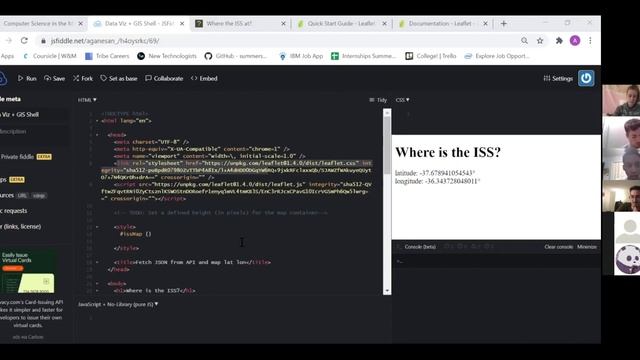Open Internships Summer bookmark
The height and width of the screenshot is (360, 640).
point(364,56)
